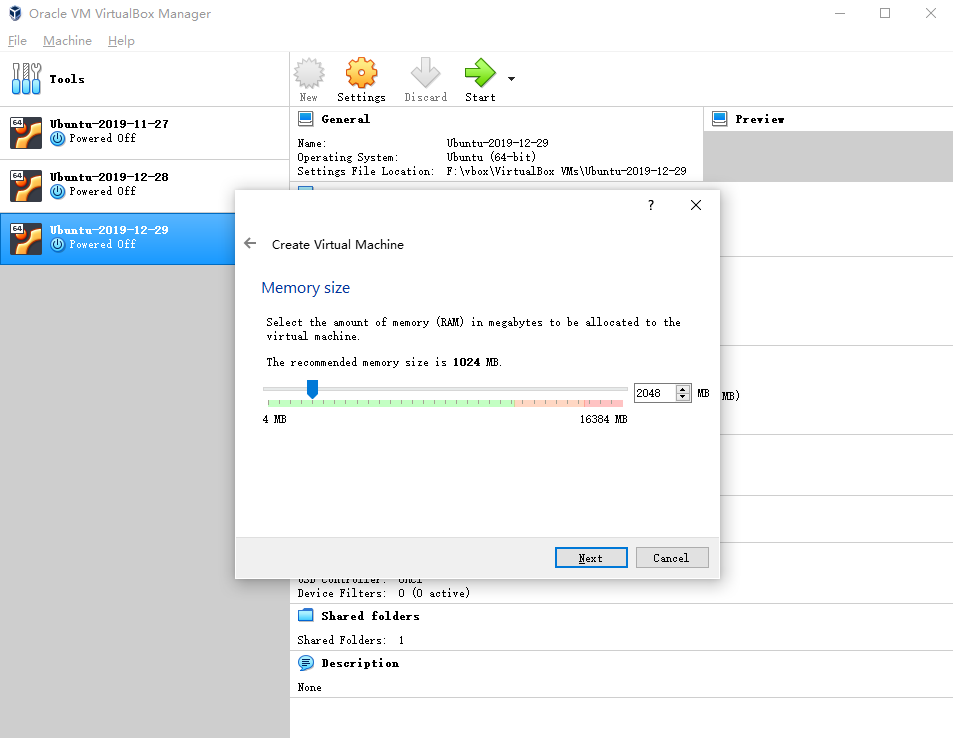Select the Ubuntu-2019-12-28 virtual machine
This screenshot has width=953, height=738.
[145, 186]
